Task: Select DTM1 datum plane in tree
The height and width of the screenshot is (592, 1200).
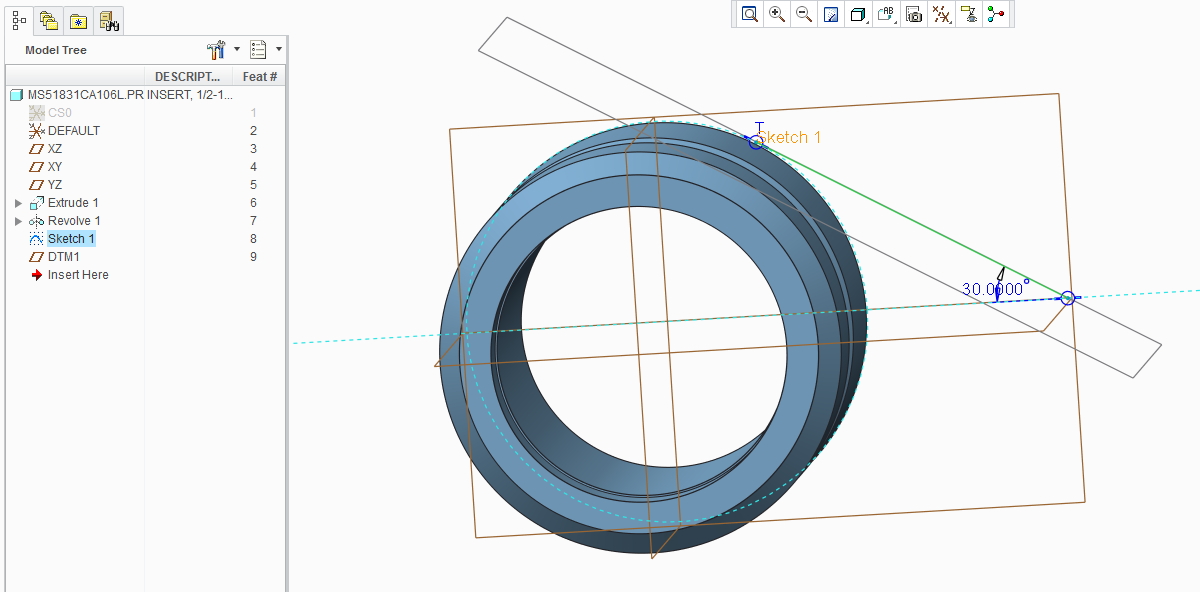Action: coord(55,257)
